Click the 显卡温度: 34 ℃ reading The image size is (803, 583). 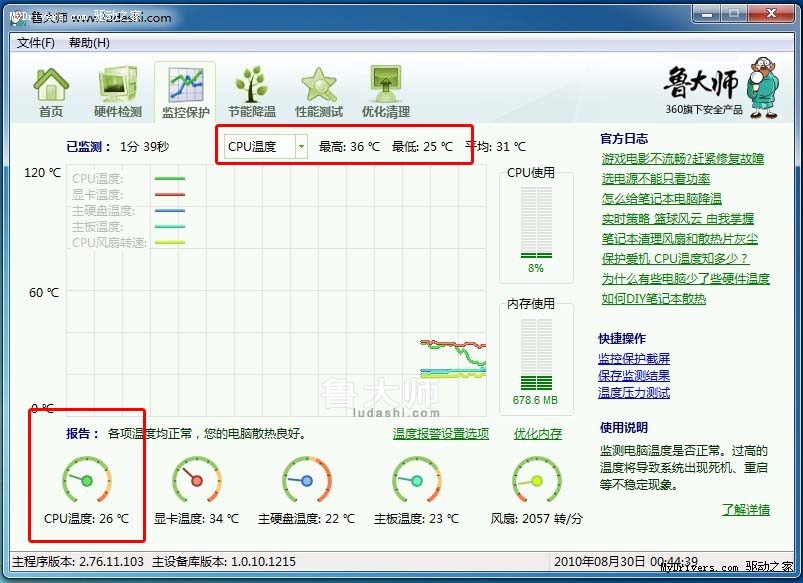pos(197,518)
